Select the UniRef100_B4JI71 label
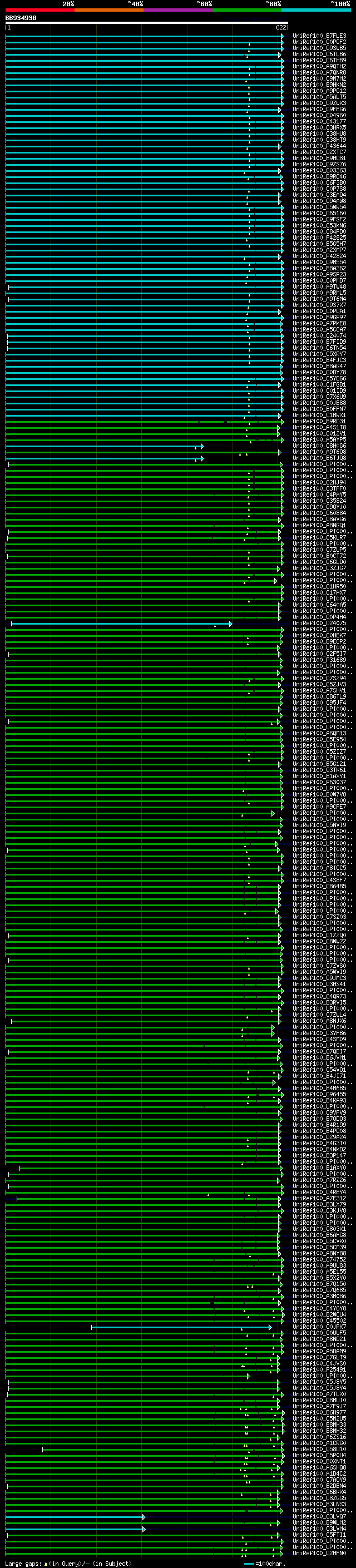This screenshot has width=356, height=1568. (x=319, y=1076)
